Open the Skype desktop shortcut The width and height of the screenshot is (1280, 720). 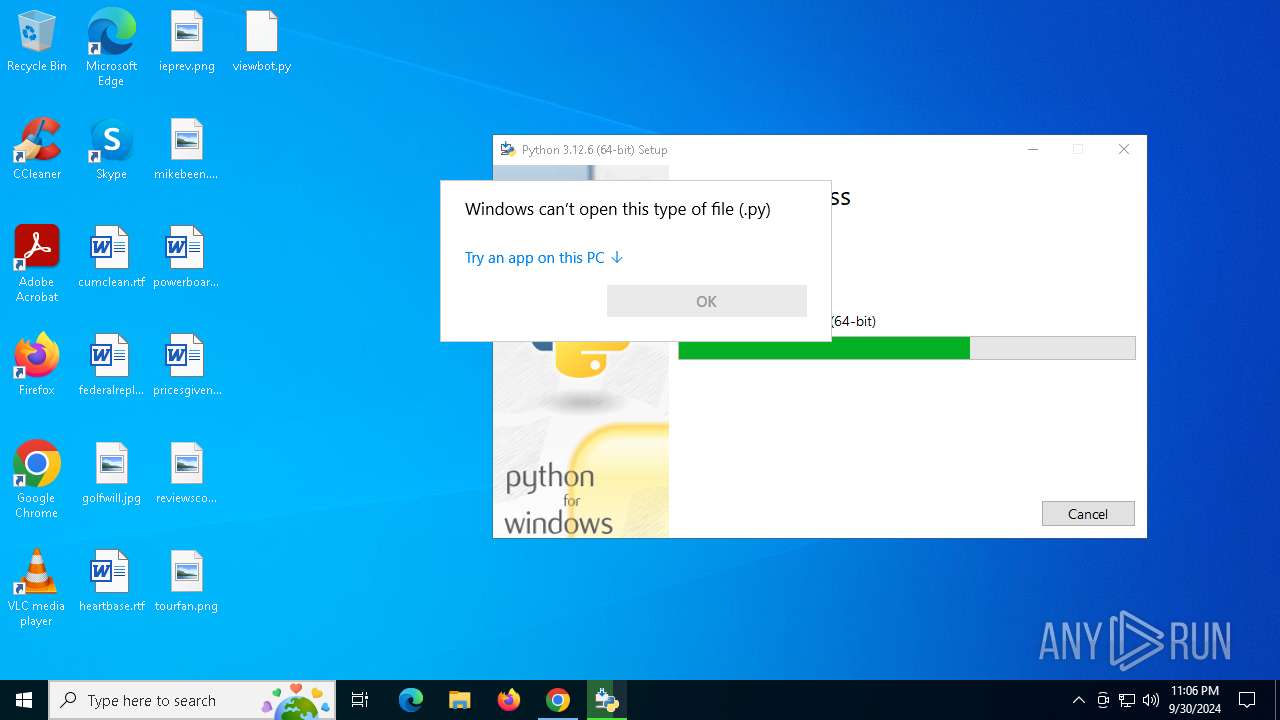[111, 150]
